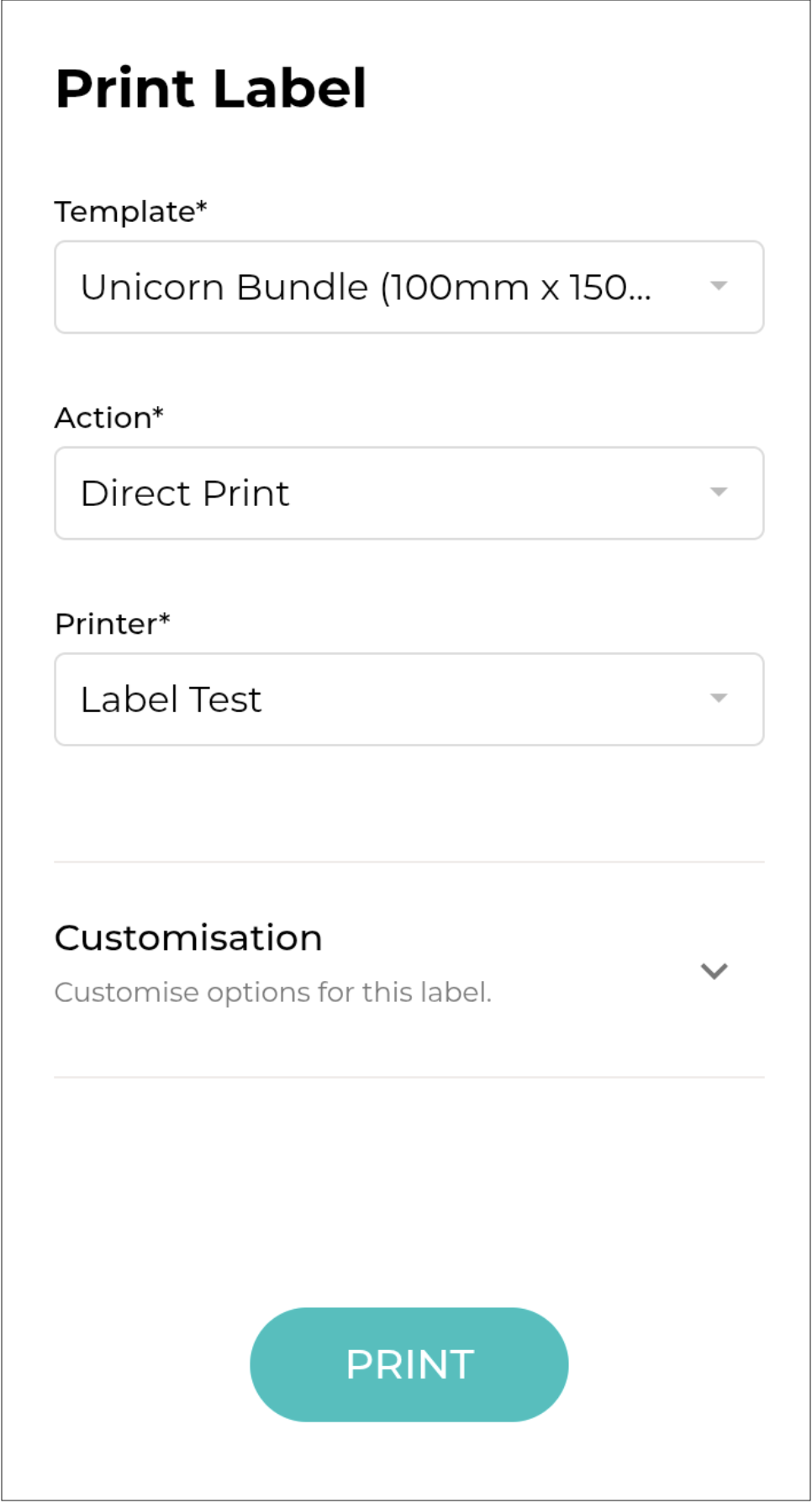Open the Printer combo box
Image resolution: width=812 pixels, height=1503 pixels.
(x=409, y=699)
